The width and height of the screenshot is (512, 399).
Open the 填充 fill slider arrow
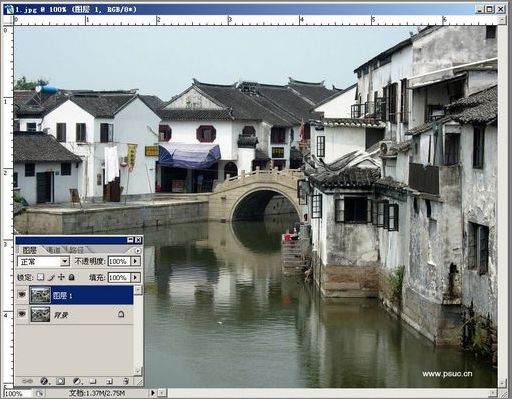tap(135, 277)
